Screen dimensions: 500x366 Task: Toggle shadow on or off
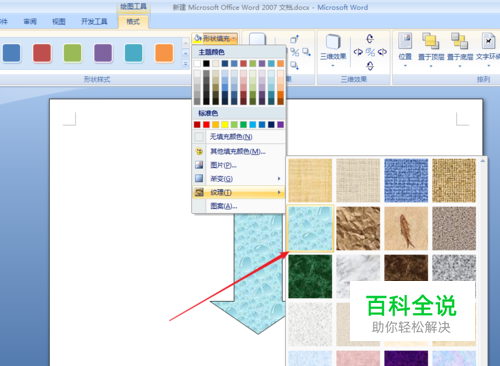pyautogui.click(x=295, y=52)
